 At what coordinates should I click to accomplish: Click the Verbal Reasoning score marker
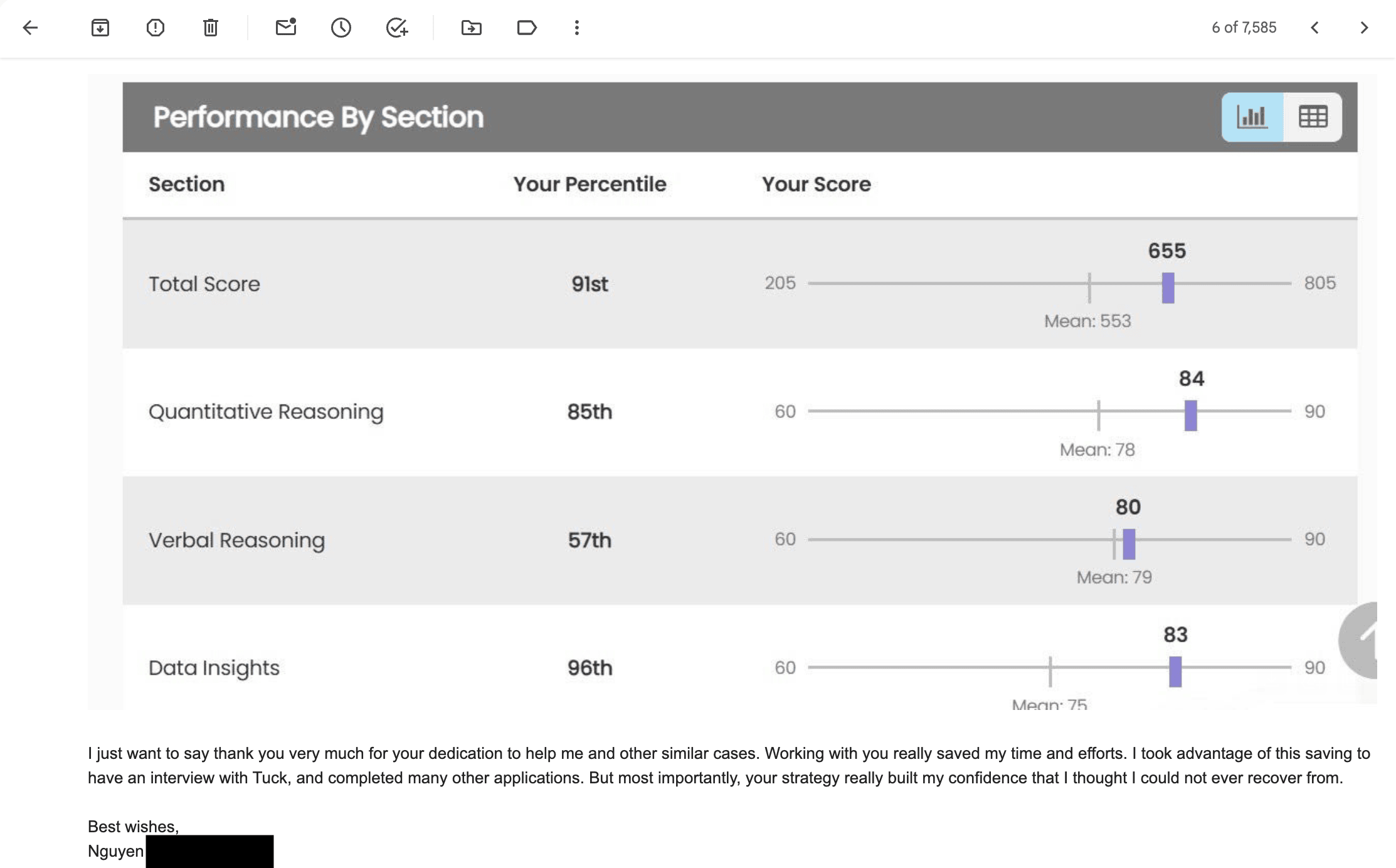[x=1129, y=544]
